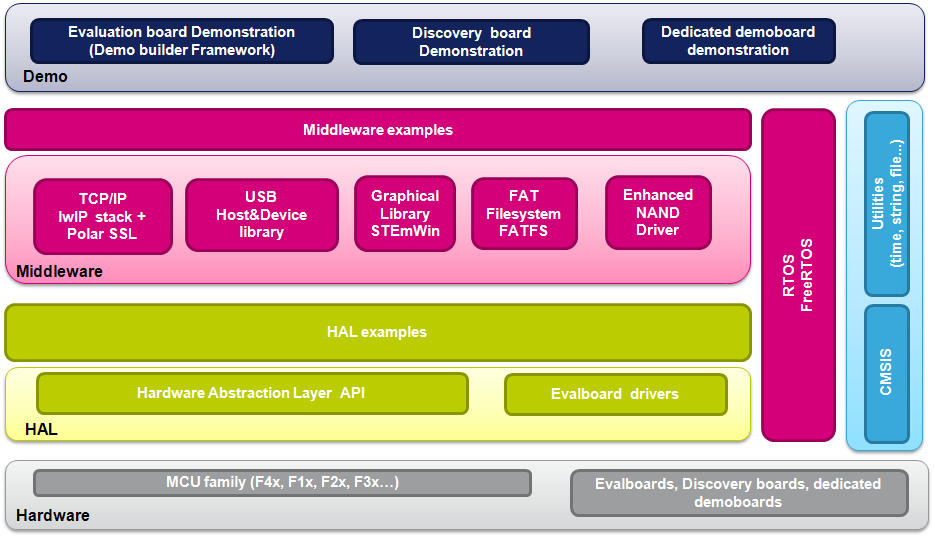Image resolution: width=934 pixels, height=537 pixels.
Task: Select the CMSIS vertical block
Action: (x=887, y=374)
